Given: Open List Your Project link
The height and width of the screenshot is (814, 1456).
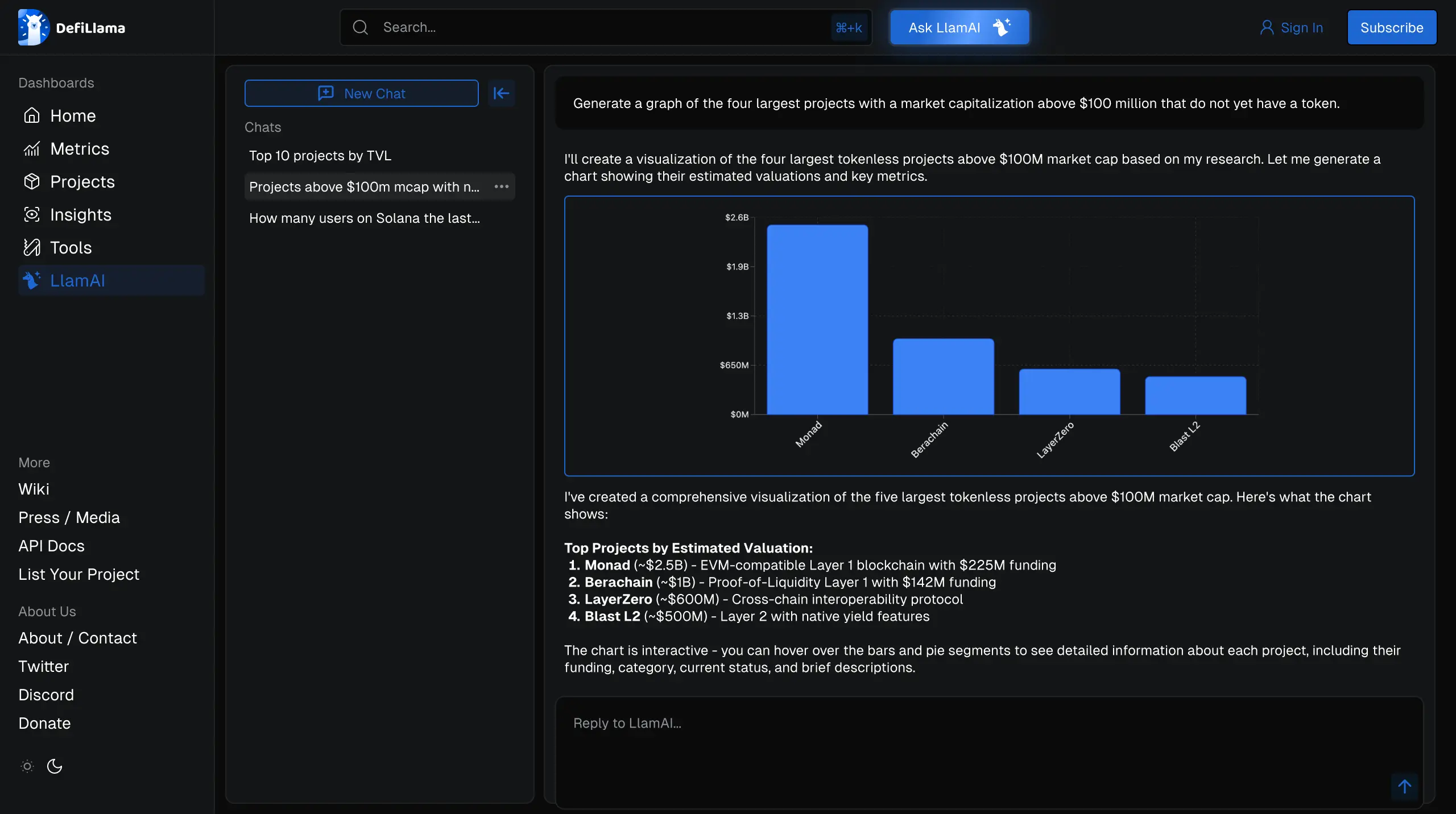Looking at the screenshot, I should click(x=78, y=574).
